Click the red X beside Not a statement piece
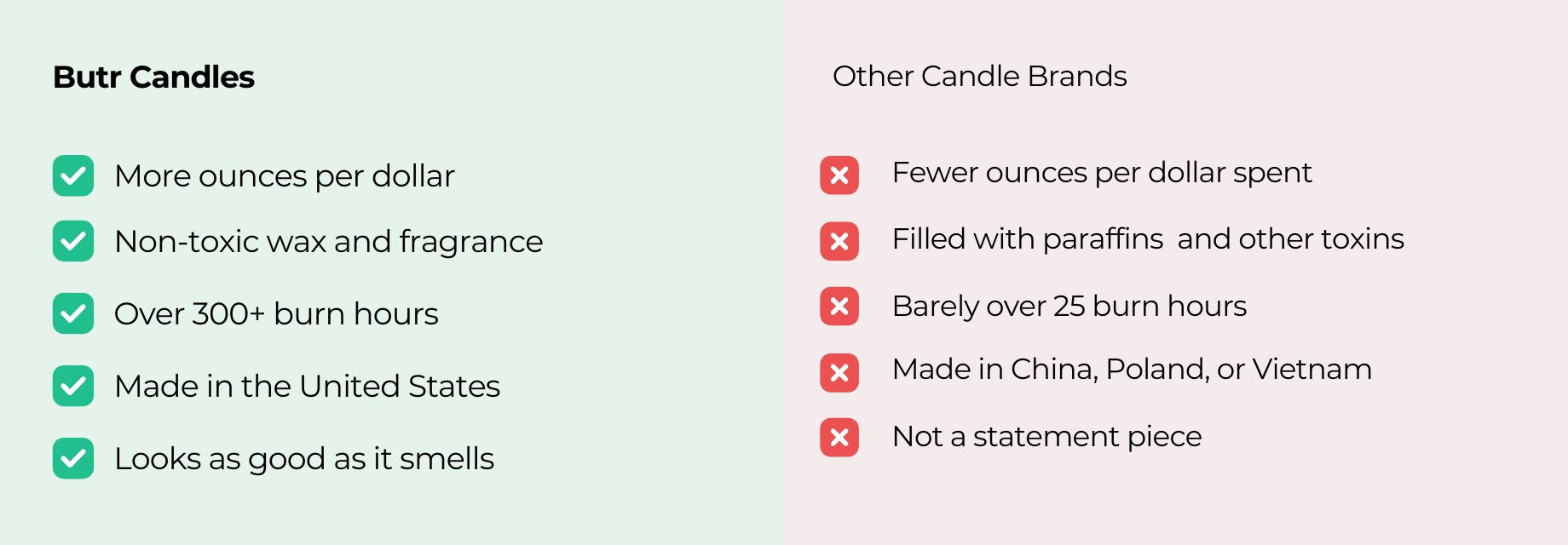 point(839,437)
